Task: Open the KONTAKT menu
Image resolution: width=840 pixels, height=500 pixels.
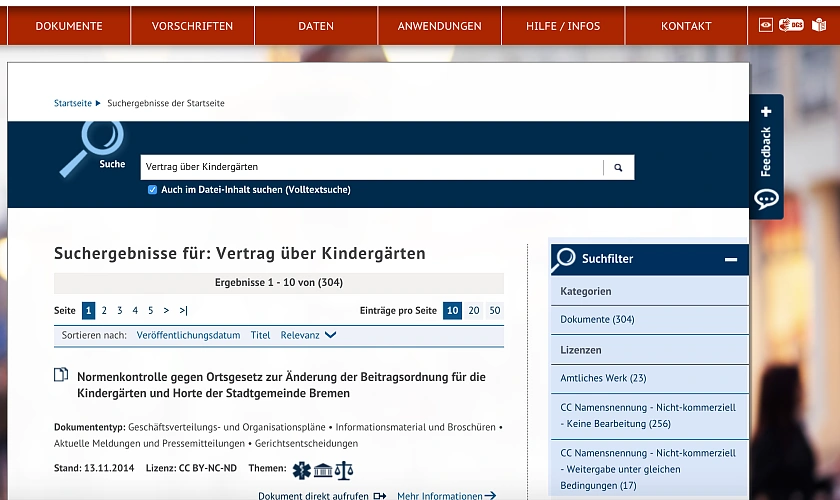Action: click(x=686, y=26)
